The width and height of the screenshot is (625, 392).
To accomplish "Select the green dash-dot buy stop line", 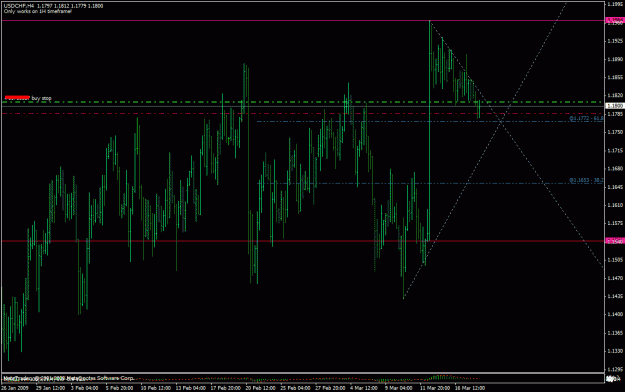I will pos(303,102).
